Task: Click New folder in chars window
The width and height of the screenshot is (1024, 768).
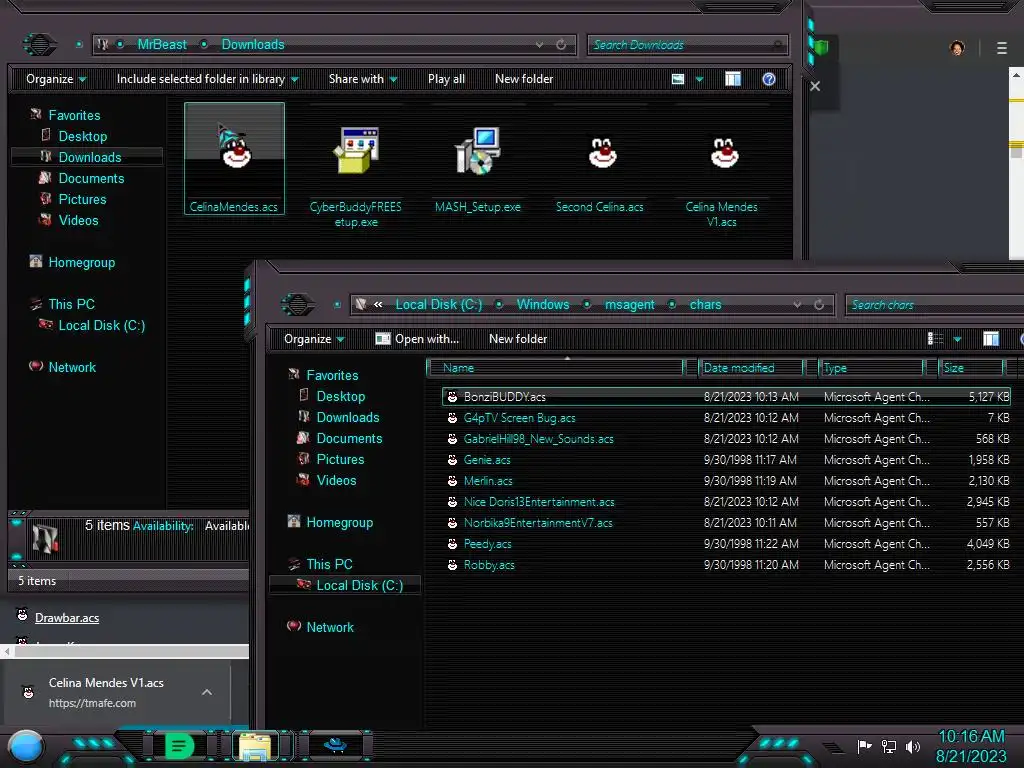Action: [x=518, y=339]
